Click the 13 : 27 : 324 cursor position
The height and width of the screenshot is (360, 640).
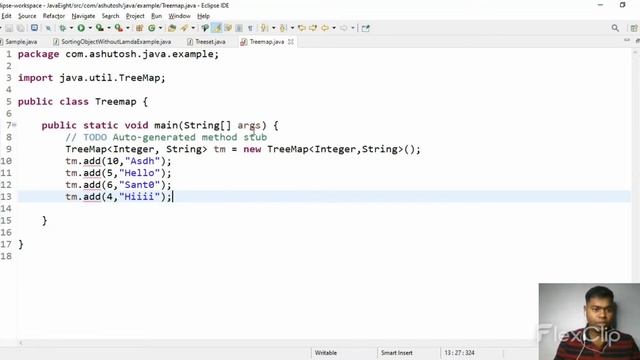click(x=459, y=353)
